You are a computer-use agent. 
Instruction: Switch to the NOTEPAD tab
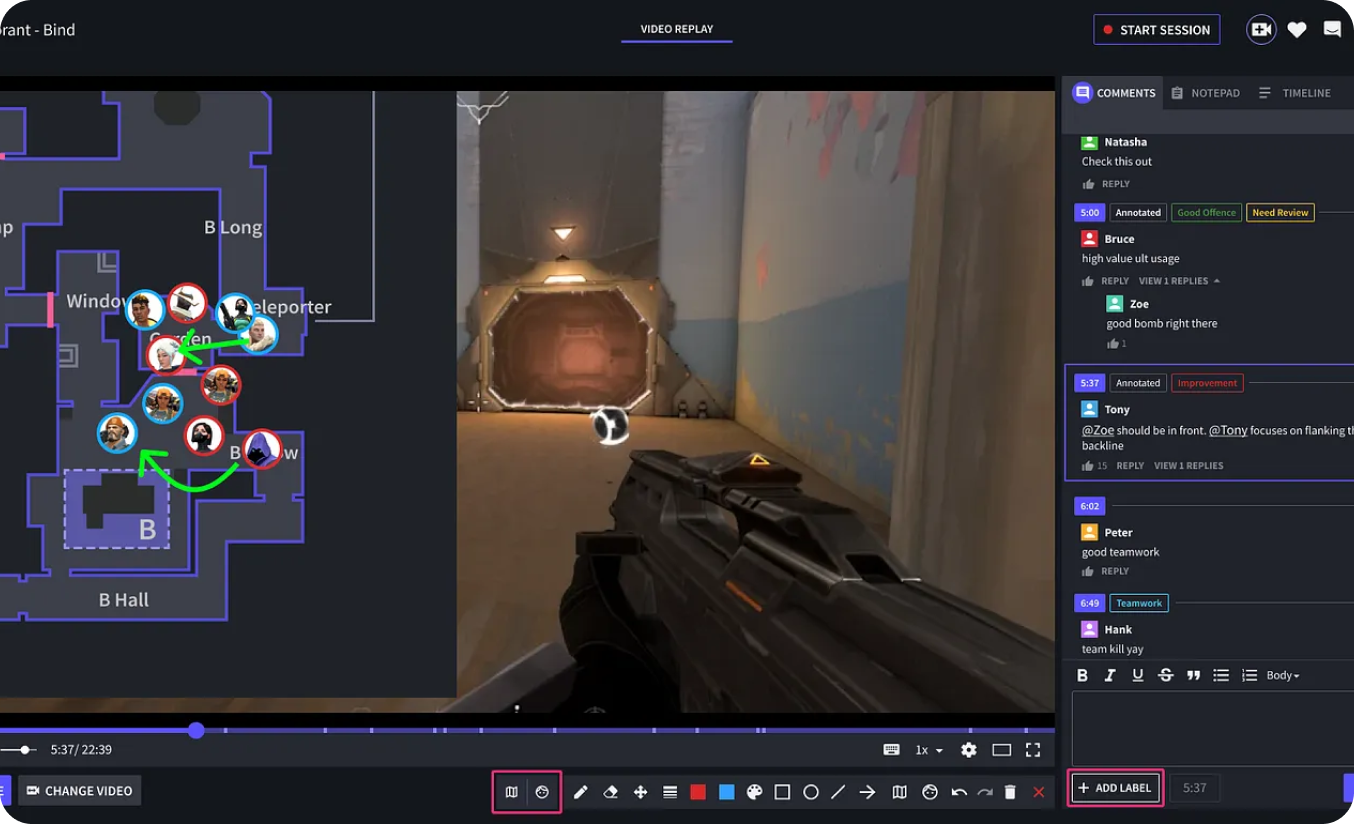coord(1206,92)
